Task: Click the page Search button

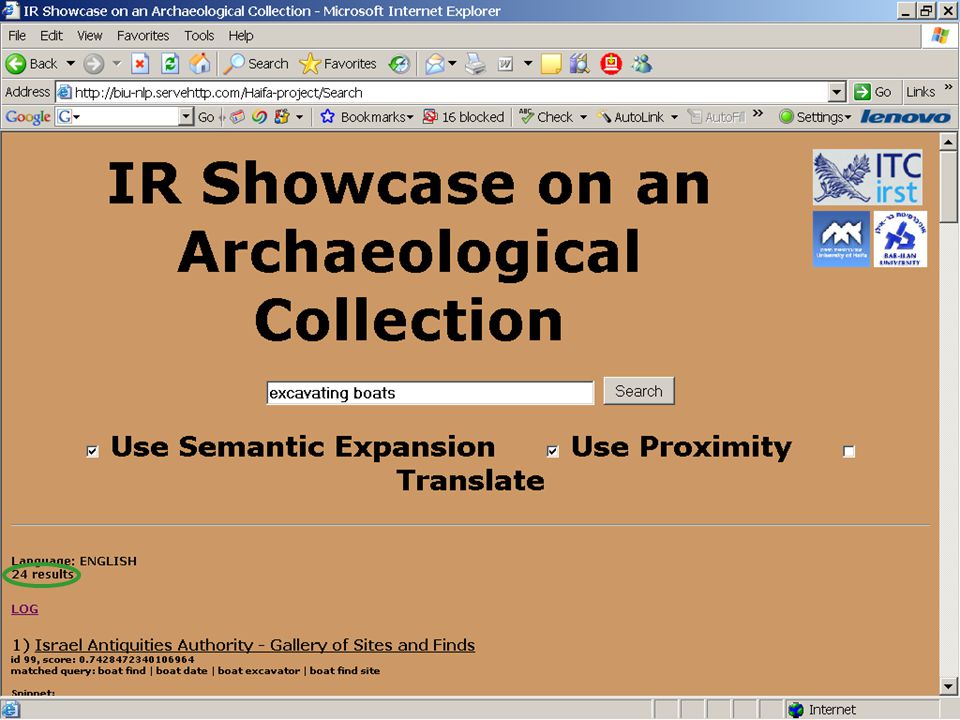Action: (639, 391)
